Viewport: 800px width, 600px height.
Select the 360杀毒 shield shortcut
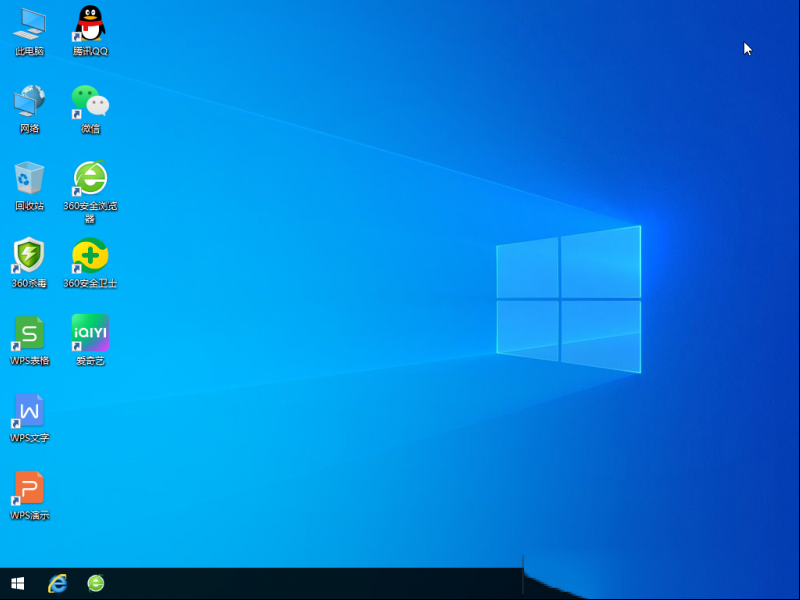pyautogui.click(x=29, y=263)
